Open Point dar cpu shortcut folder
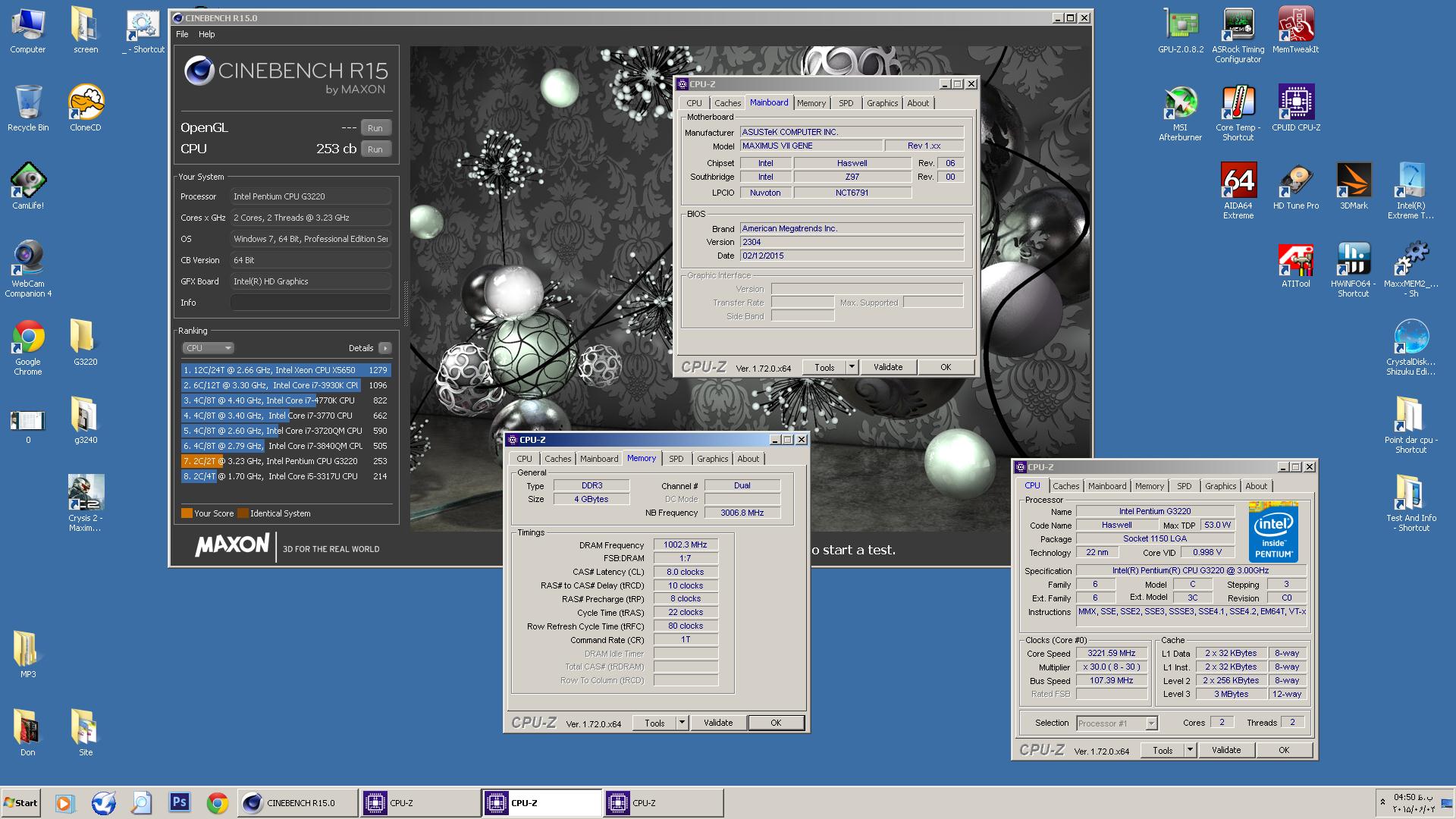This screenshot has height=819, width=1456. (1410, 425)
